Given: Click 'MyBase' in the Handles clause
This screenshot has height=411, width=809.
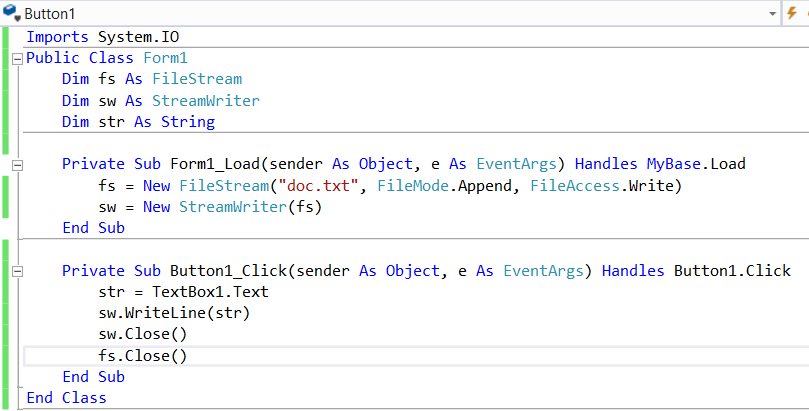Looking at the screenshot, I should (674, 164).
